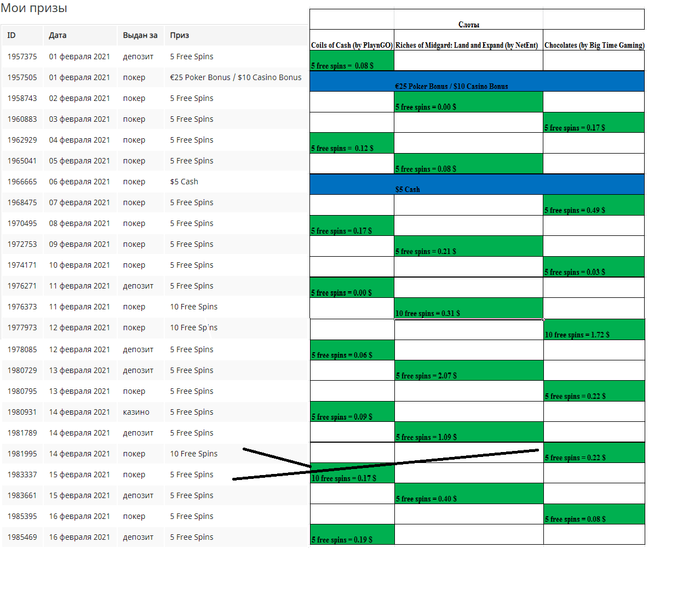Click 'депозит' in row 1978085
The image size is (700, 610).
138,350
